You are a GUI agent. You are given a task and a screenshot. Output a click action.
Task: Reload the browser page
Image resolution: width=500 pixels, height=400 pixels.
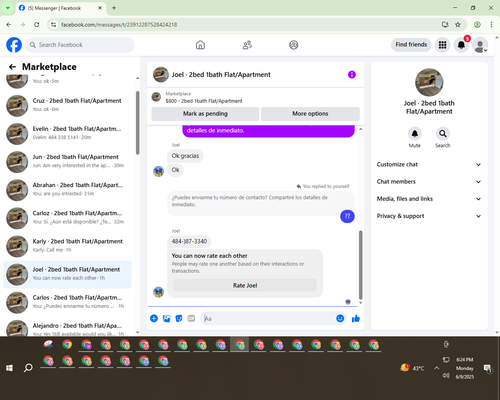coord(37,25)
